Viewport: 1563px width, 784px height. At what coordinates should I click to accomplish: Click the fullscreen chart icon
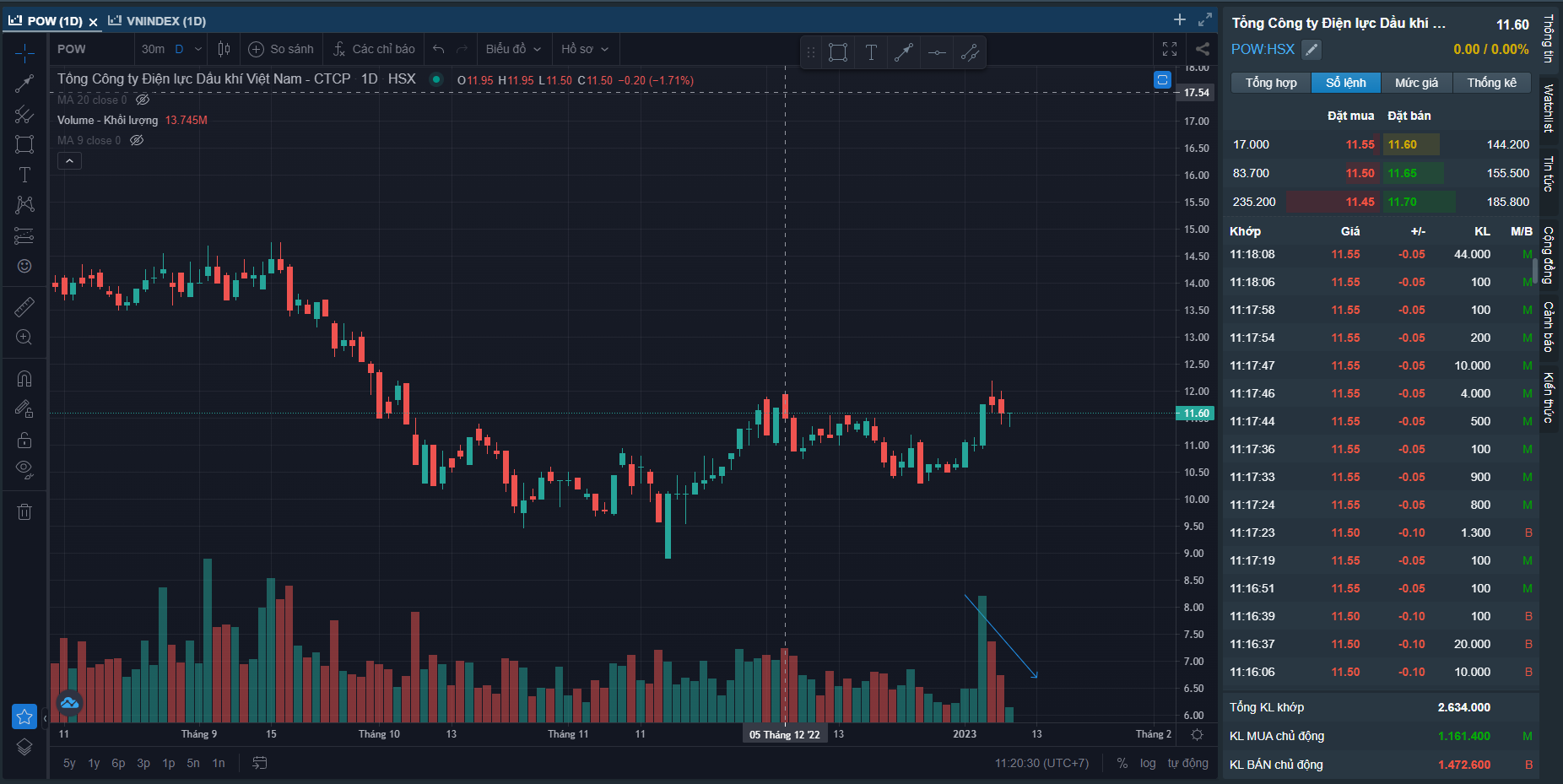(x=1170, y=49)
